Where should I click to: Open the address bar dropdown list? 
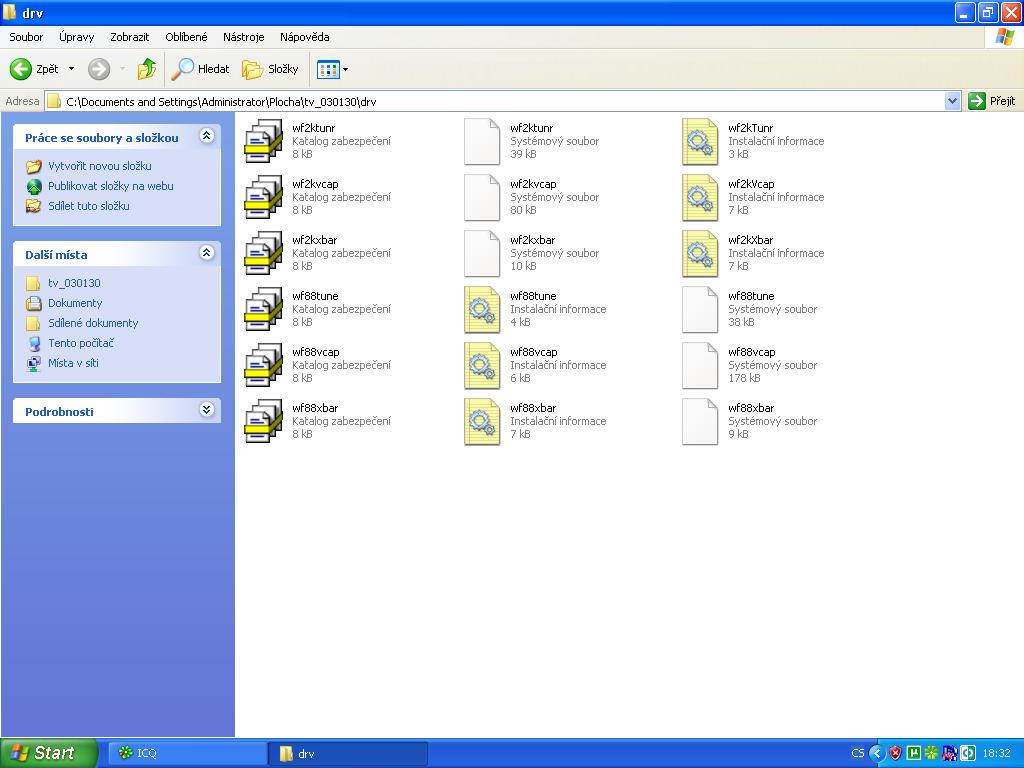[x=952, y=101]
